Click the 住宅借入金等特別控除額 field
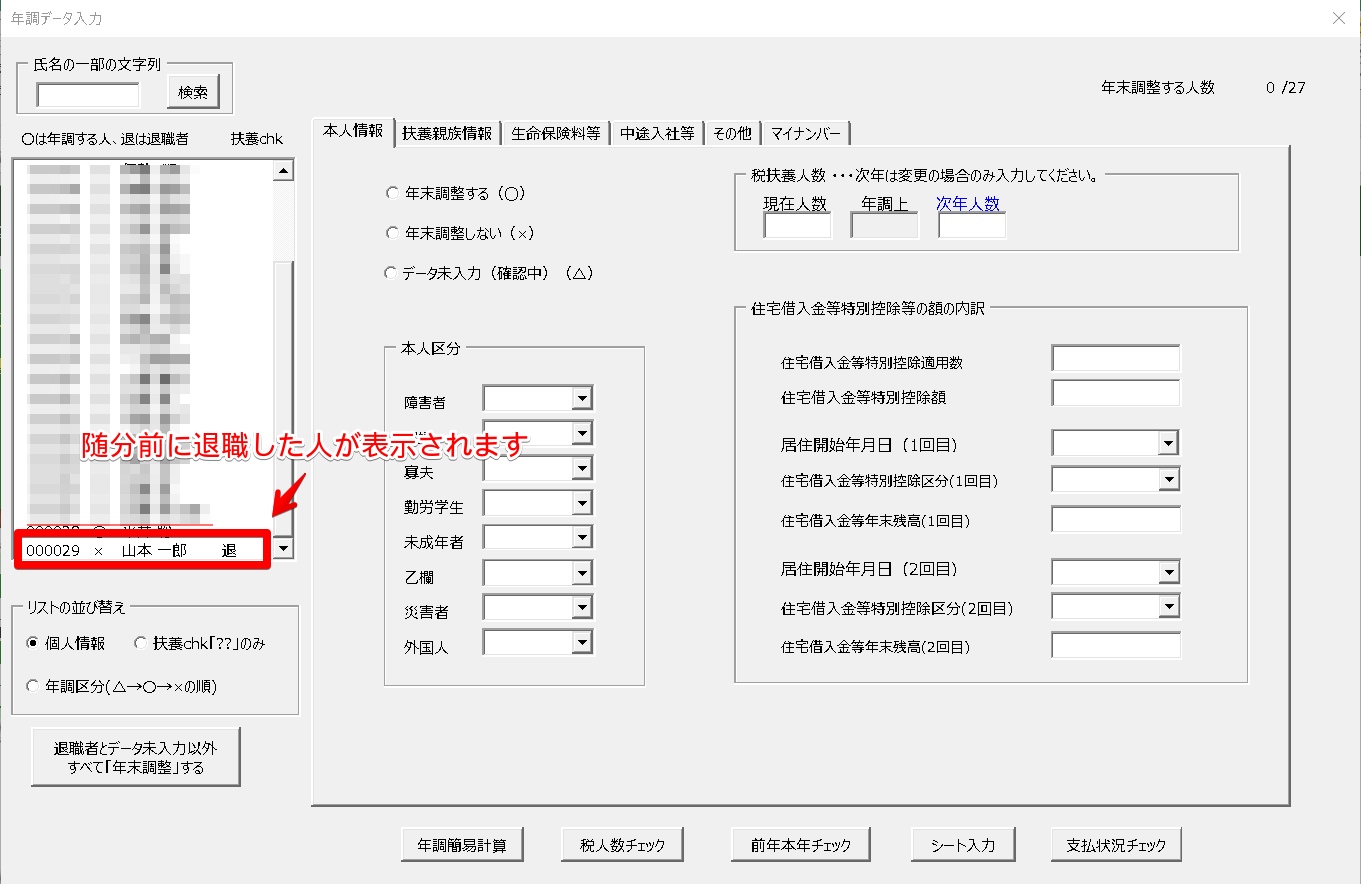The height and width of the screenshot is (884, 1361). click(1116, 393)
